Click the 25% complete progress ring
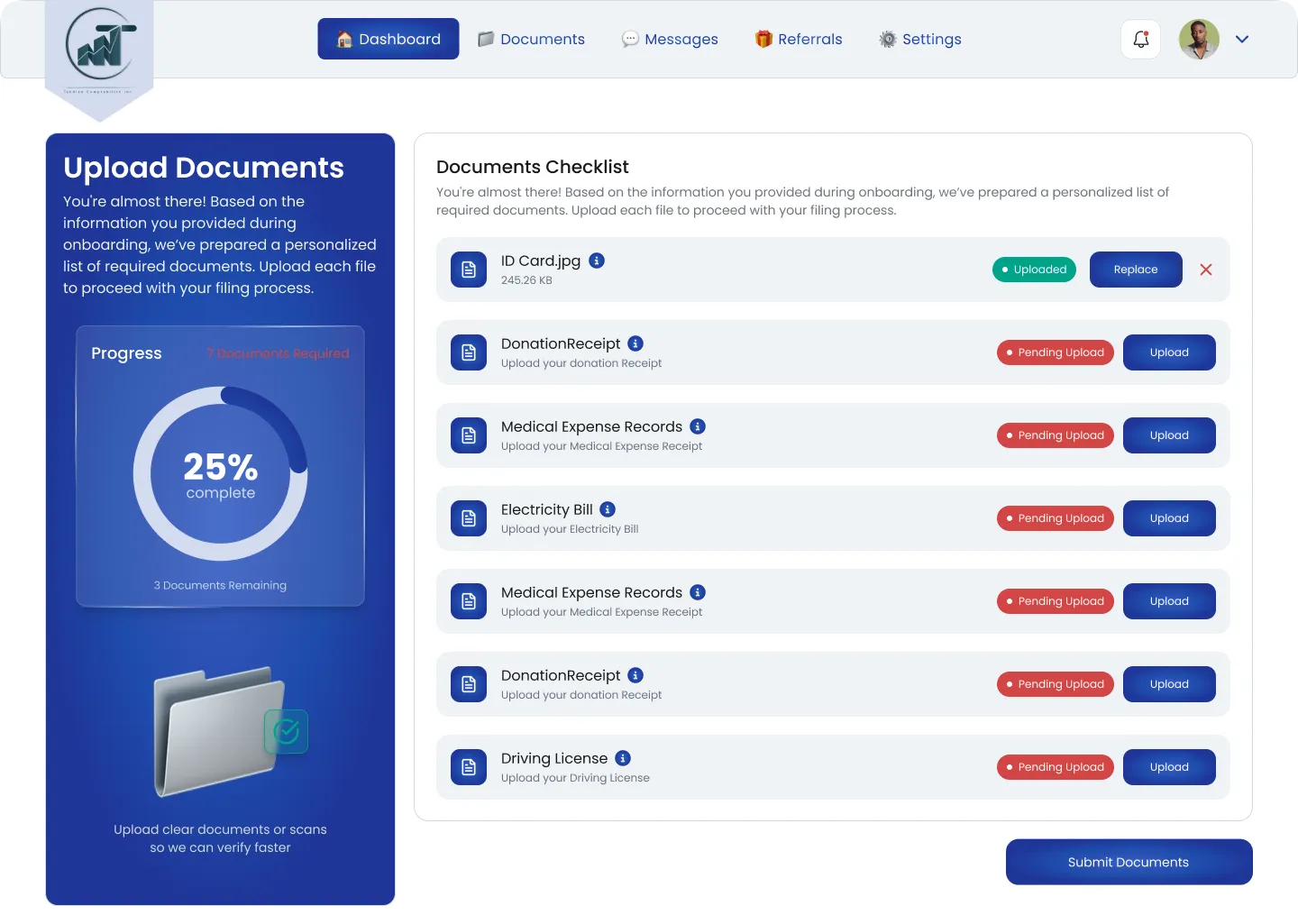Viewport: 1298px width, 924px height. [221, 473]
